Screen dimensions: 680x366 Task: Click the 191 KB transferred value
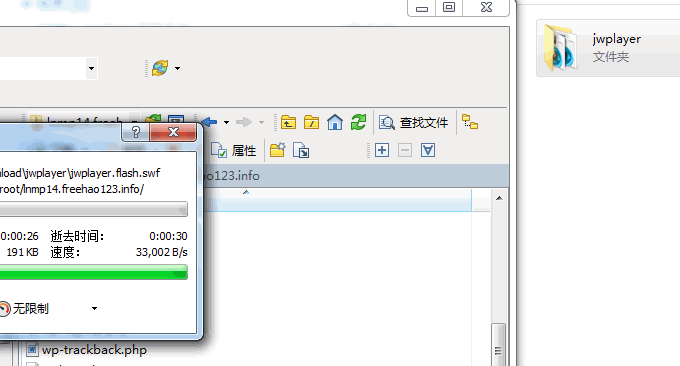point(22,252)
